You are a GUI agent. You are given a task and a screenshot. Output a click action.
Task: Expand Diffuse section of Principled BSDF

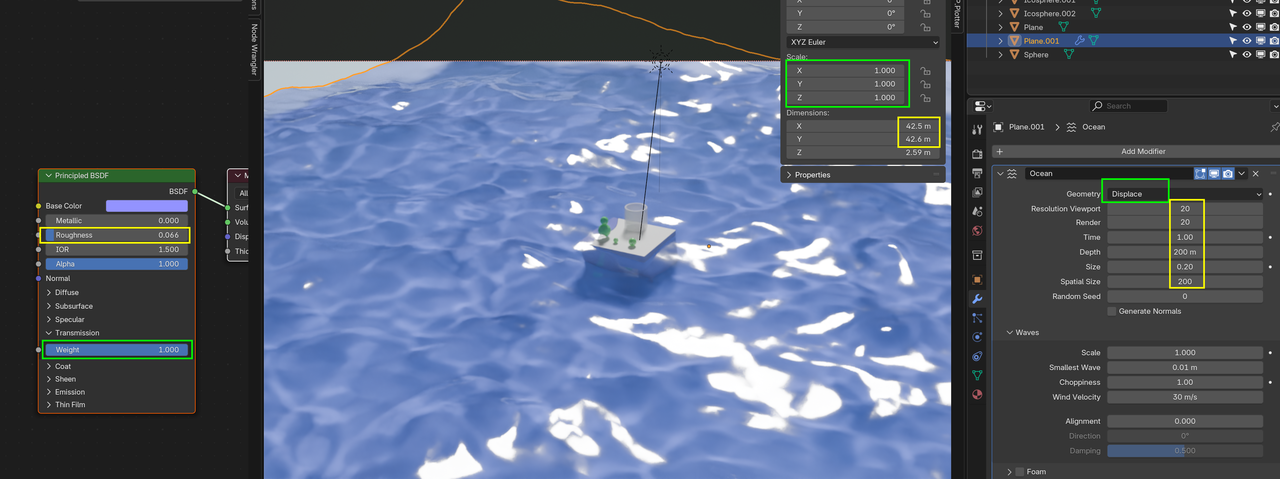click(50, 293)
